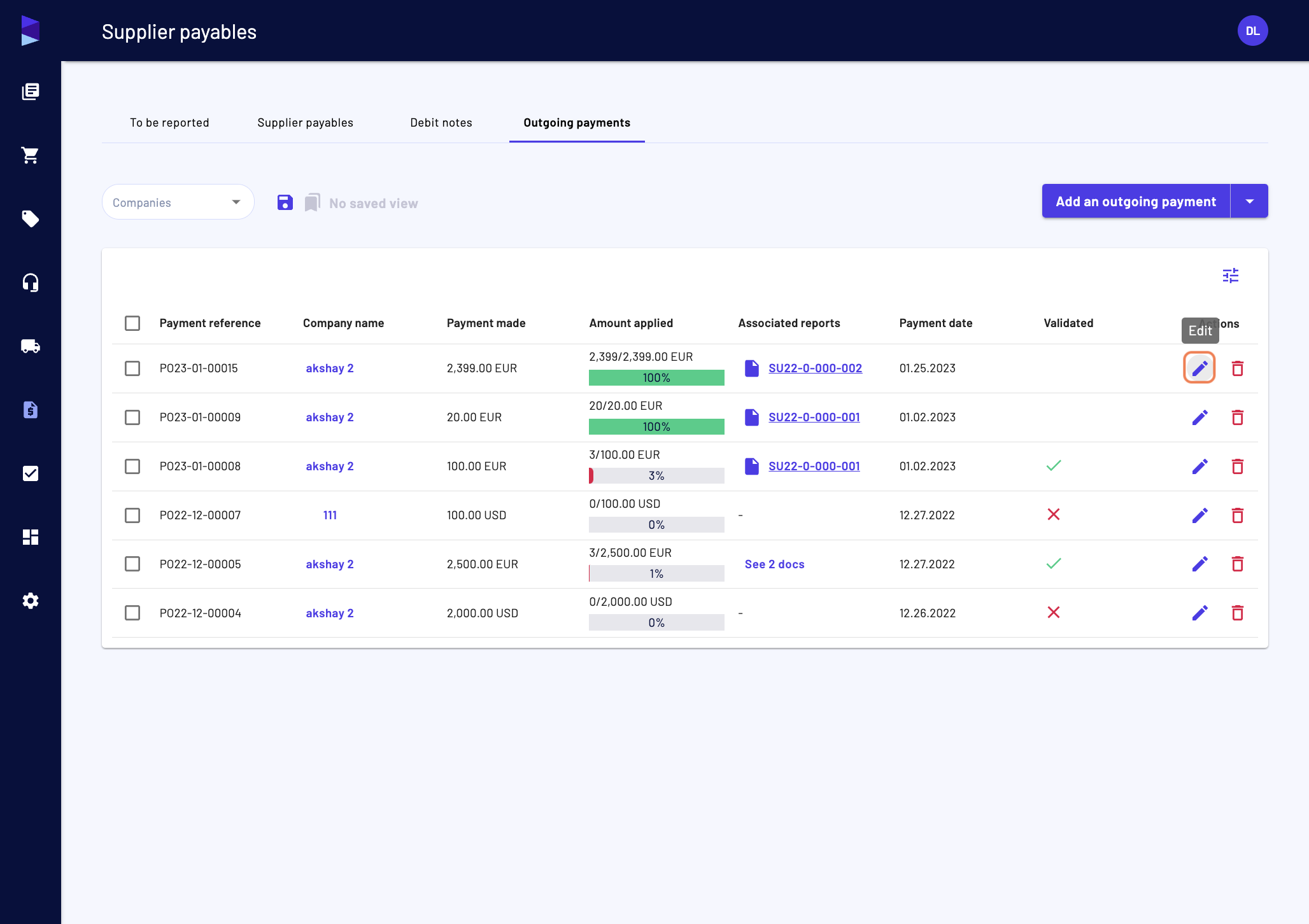
Task: Click the 100% progress bar for PO23-01-00015
Action: pyautogui.click(x=656, y=378)
